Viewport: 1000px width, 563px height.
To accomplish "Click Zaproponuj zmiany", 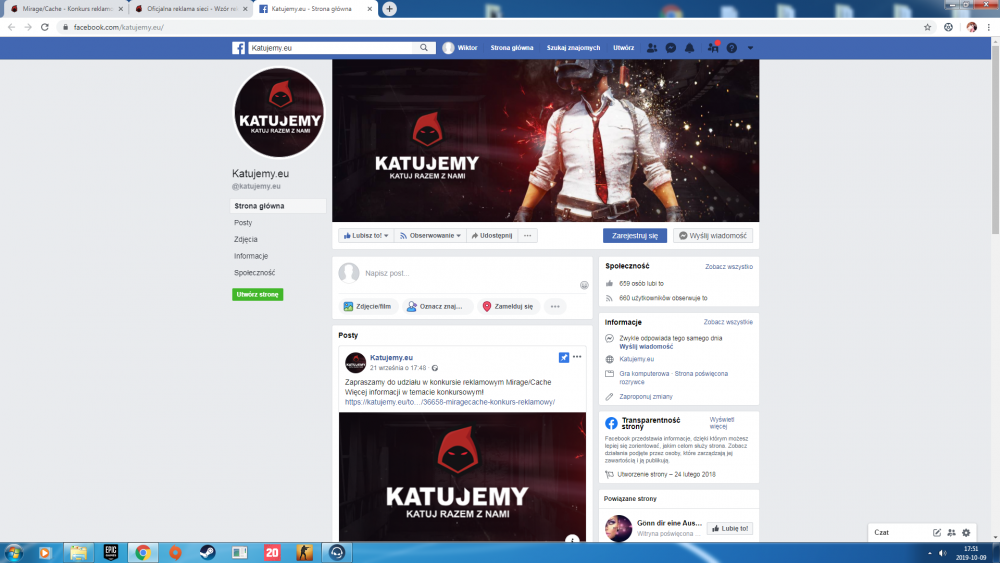I will 645,397.
